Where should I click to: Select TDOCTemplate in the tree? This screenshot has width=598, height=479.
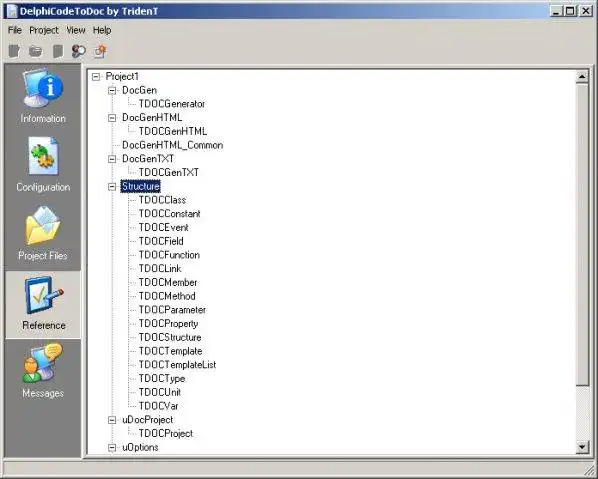170,351
